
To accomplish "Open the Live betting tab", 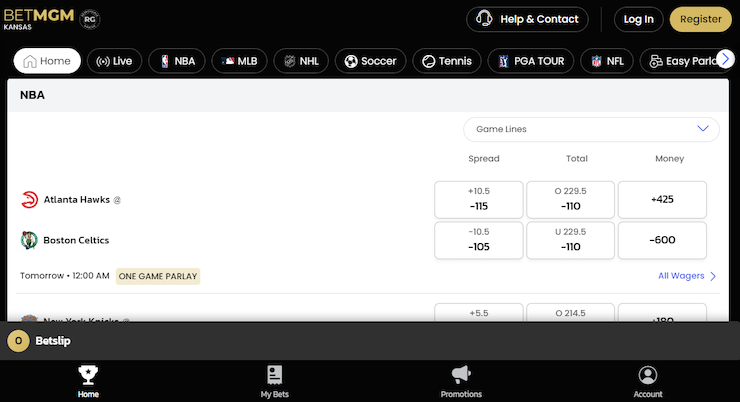I will click(x=114, y=61).
